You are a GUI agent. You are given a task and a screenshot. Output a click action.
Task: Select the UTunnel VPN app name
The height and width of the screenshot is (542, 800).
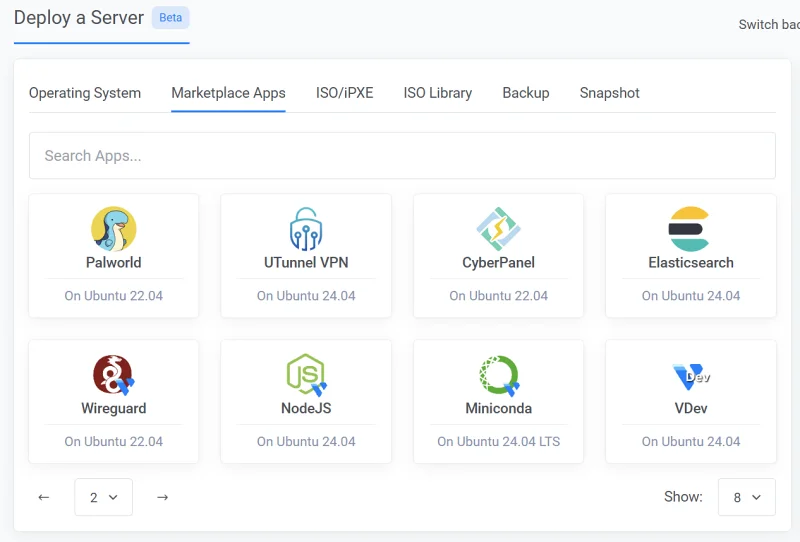coord(306,262)
